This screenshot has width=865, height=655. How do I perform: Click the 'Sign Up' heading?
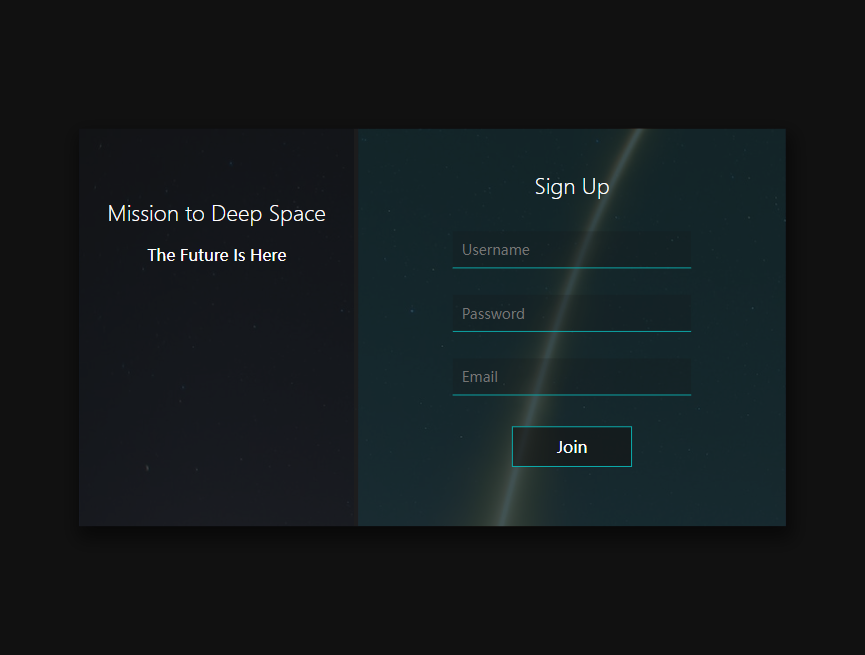coord(572,187)
